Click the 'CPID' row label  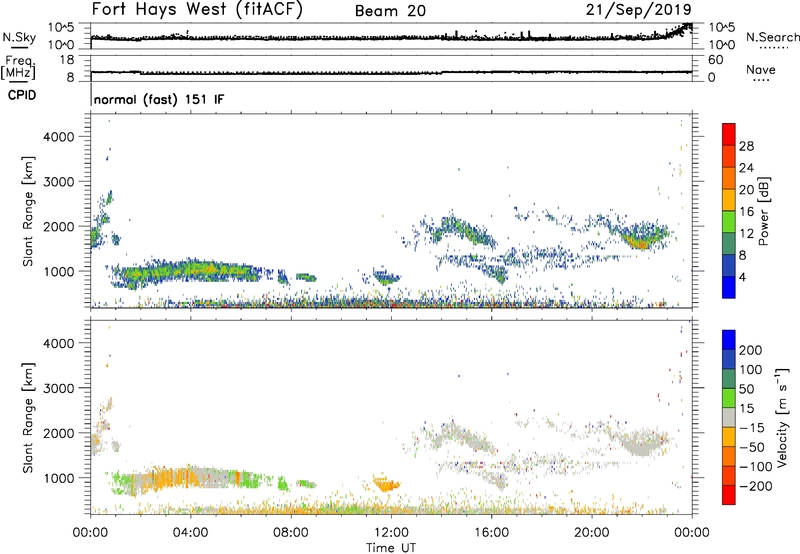click(x=22, y=95)
